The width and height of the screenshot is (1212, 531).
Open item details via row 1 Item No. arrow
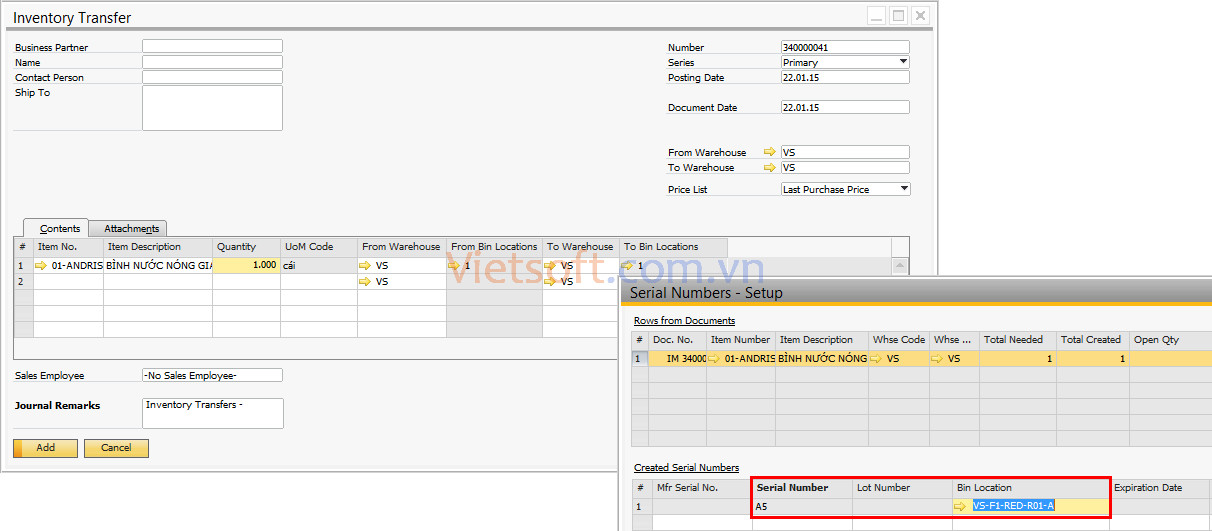click(41, 266)
